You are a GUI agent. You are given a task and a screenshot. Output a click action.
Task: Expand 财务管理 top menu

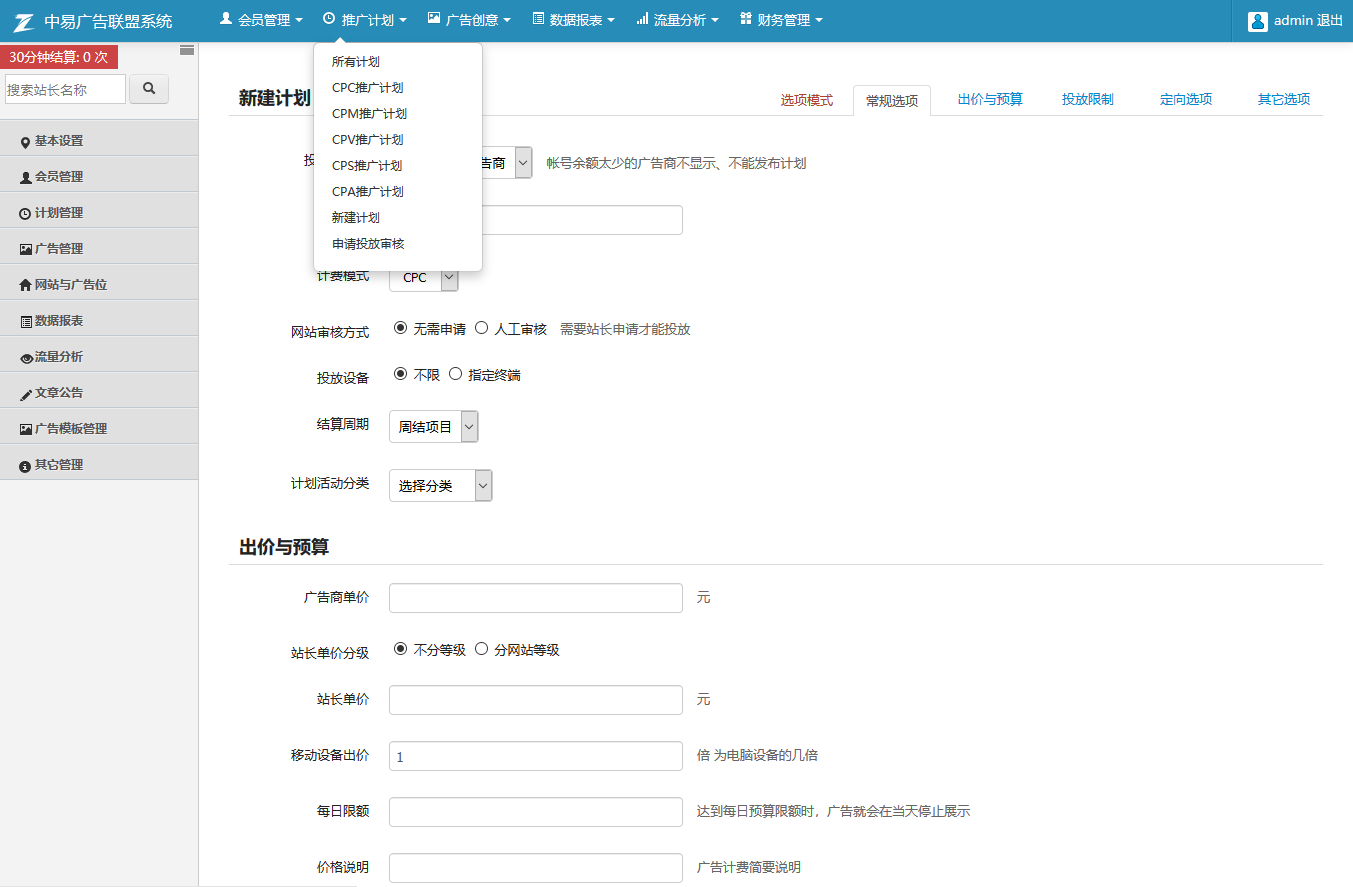(x=781, y=20)
